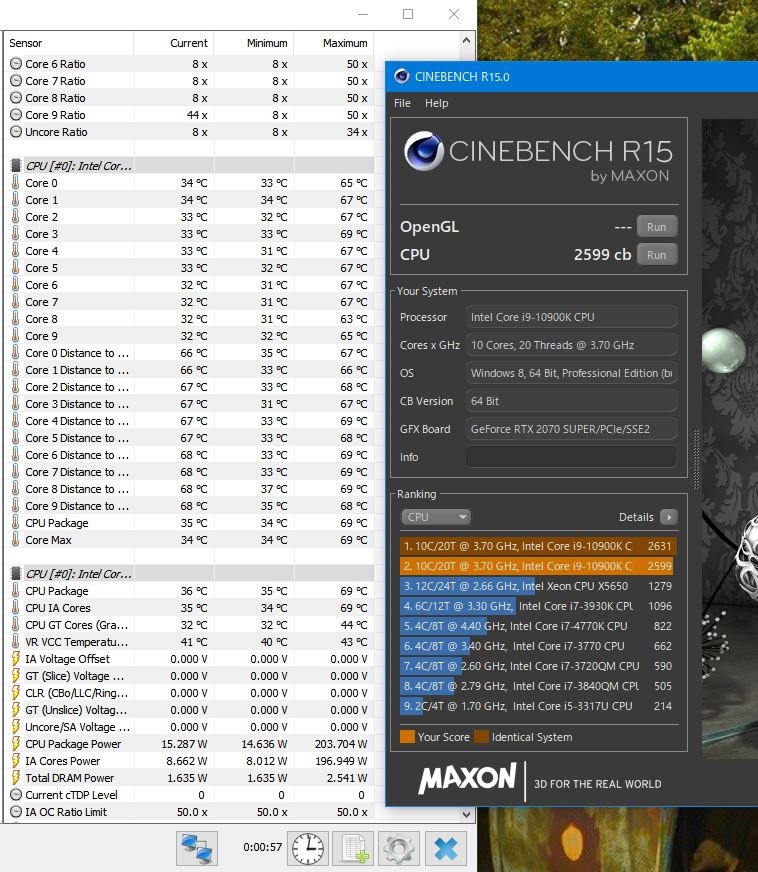The height and width of the screenshot is (872, 758).
Task: Click the Info input field
Action: (571, 457)
